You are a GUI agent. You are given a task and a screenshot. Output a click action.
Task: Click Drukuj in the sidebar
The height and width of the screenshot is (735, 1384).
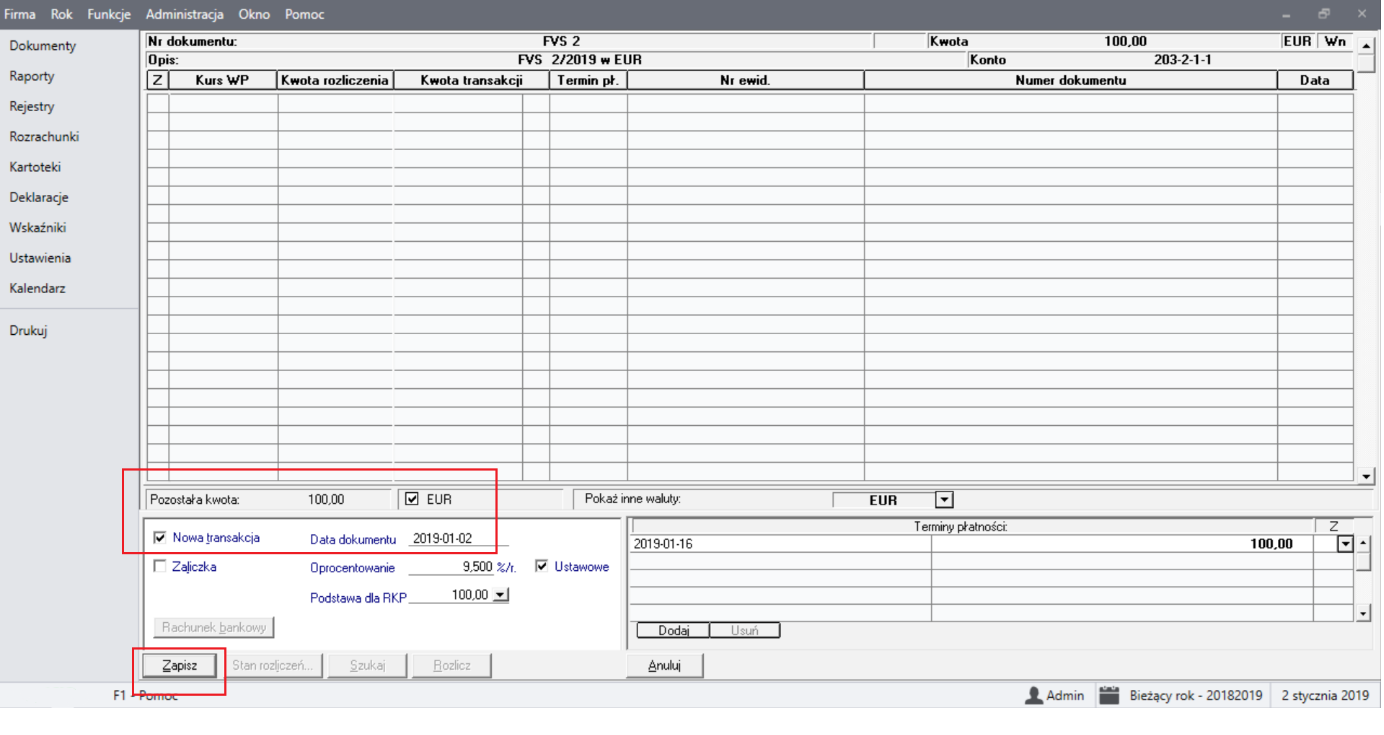pos(29,331)
